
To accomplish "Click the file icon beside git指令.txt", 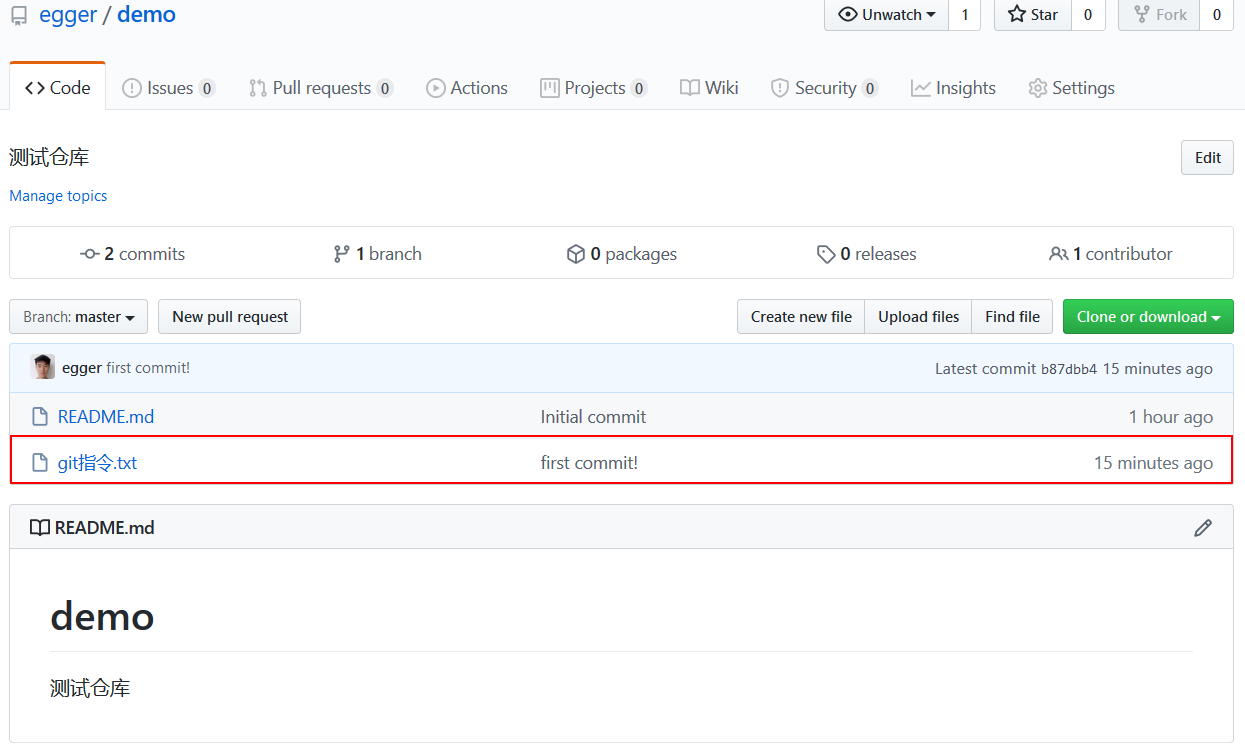I will point(40,463).
